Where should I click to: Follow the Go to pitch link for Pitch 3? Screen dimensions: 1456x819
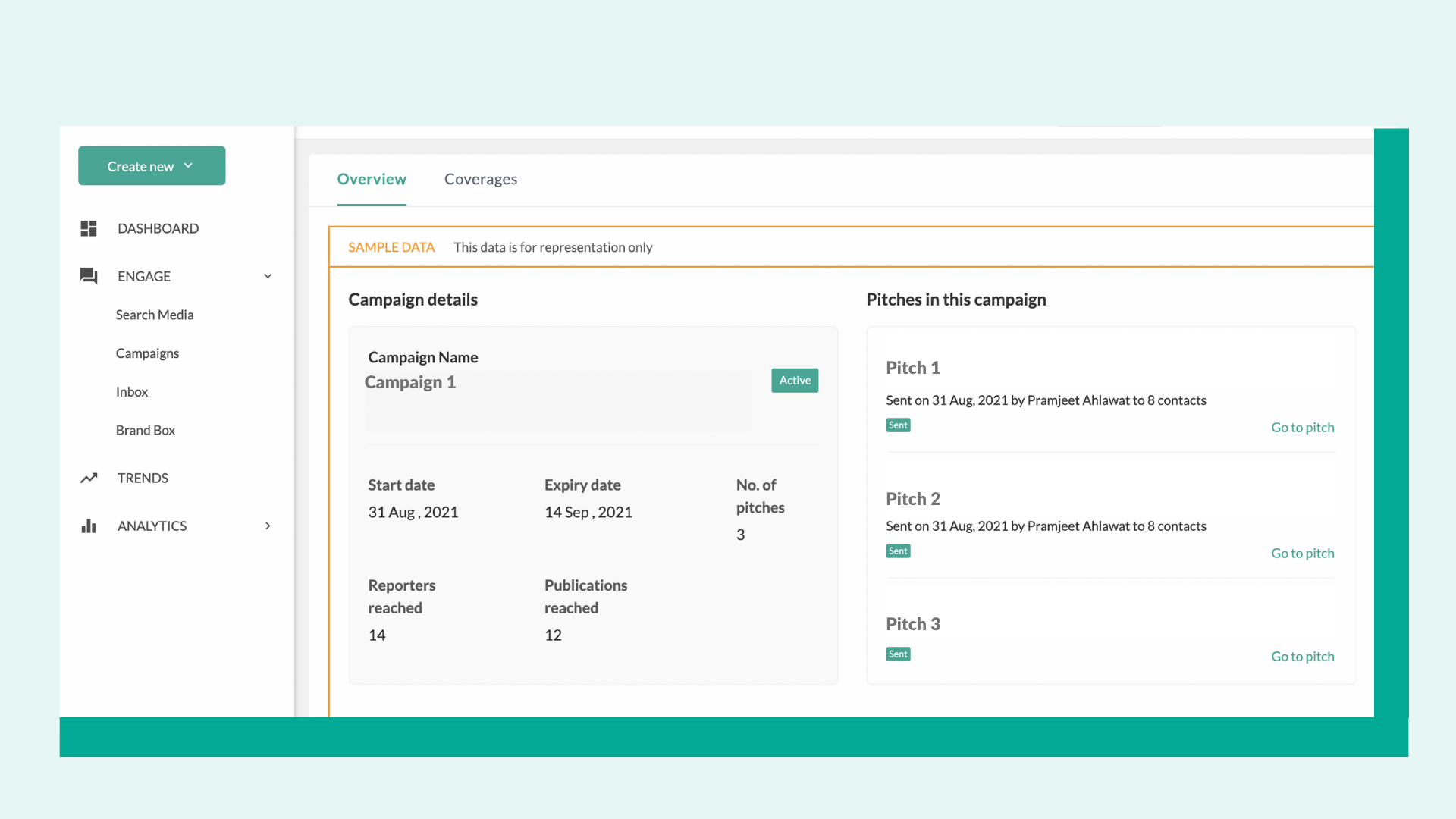tap(1303, 657)
